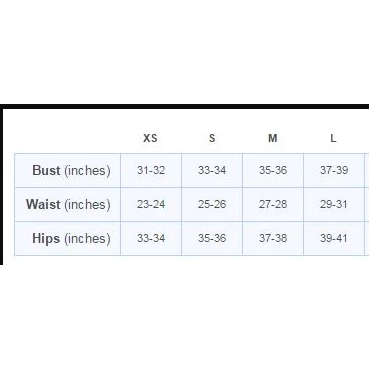Select the XS waist cell 23-24
The width and height of the screenshot is (369, 369).
pos(151,204)
